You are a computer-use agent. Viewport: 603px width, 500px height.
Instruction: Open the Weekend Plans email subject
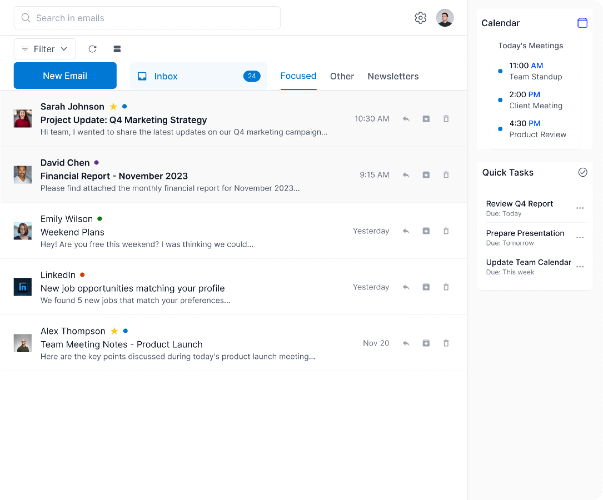coord(72,232)
